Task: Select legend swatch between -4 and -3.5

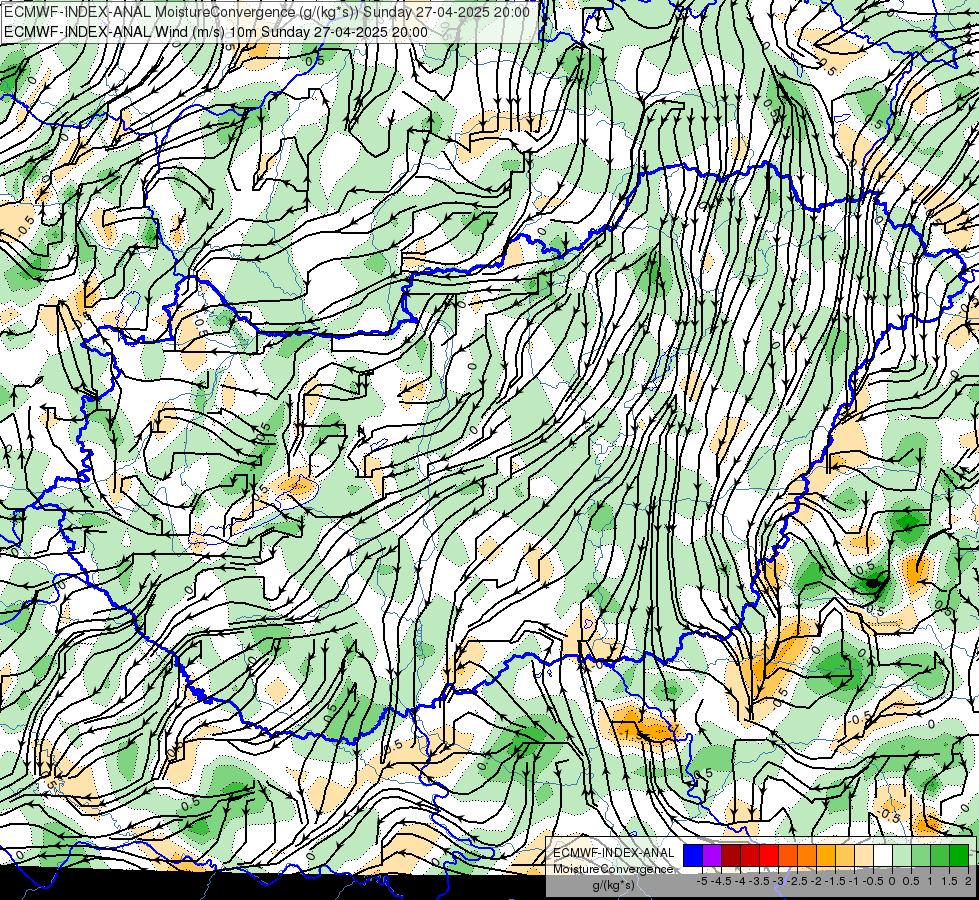Action: (x=750, y=856)
